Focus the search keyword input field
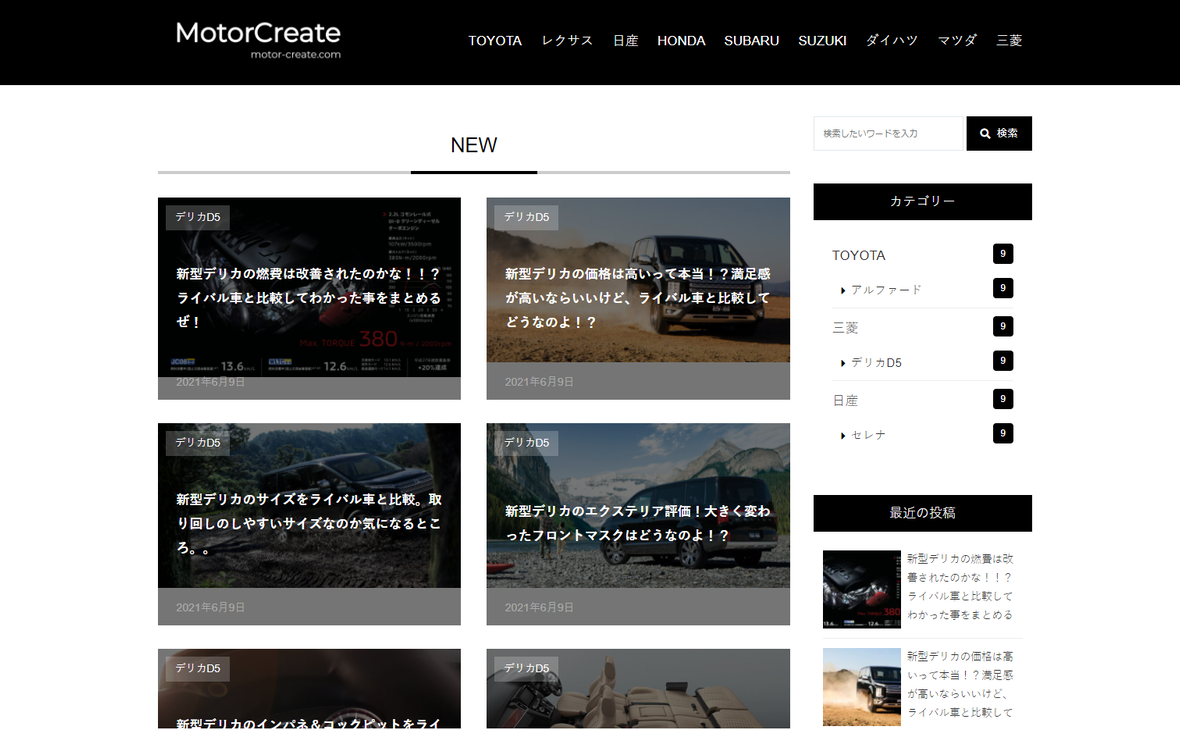Screen dimensions: 1180x730 (888, 133)
